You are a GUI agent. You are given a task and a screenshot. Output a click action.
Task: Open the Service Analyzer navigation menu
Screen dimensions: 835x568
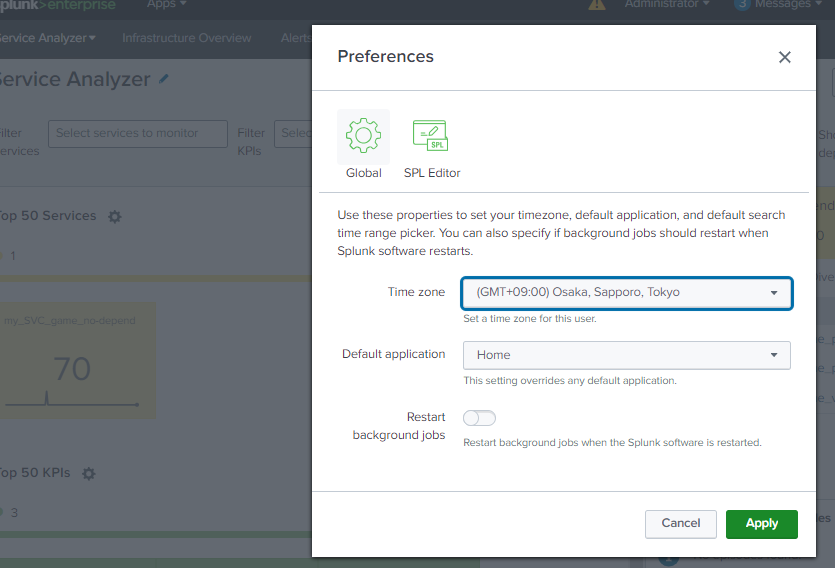point(48,38)
